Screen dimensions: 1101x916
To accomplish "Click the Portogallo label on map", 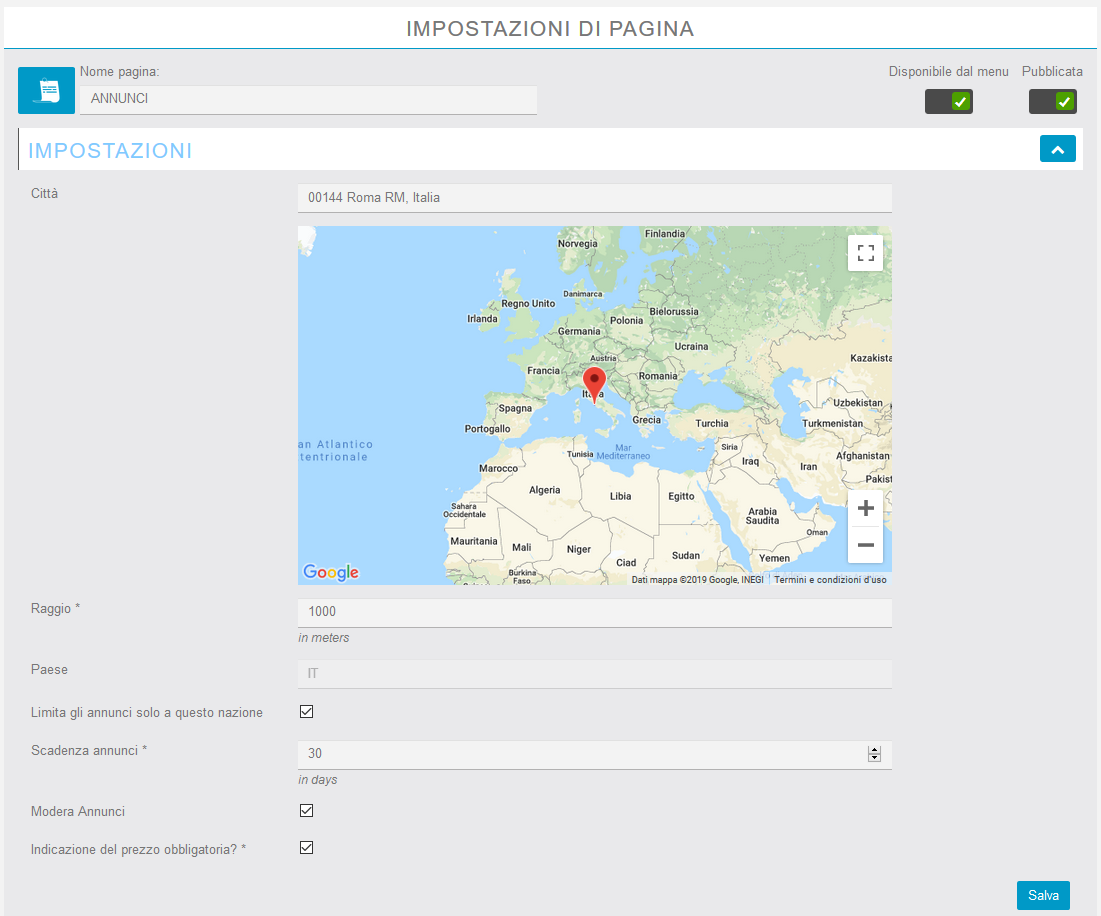I will pos(487,429).
